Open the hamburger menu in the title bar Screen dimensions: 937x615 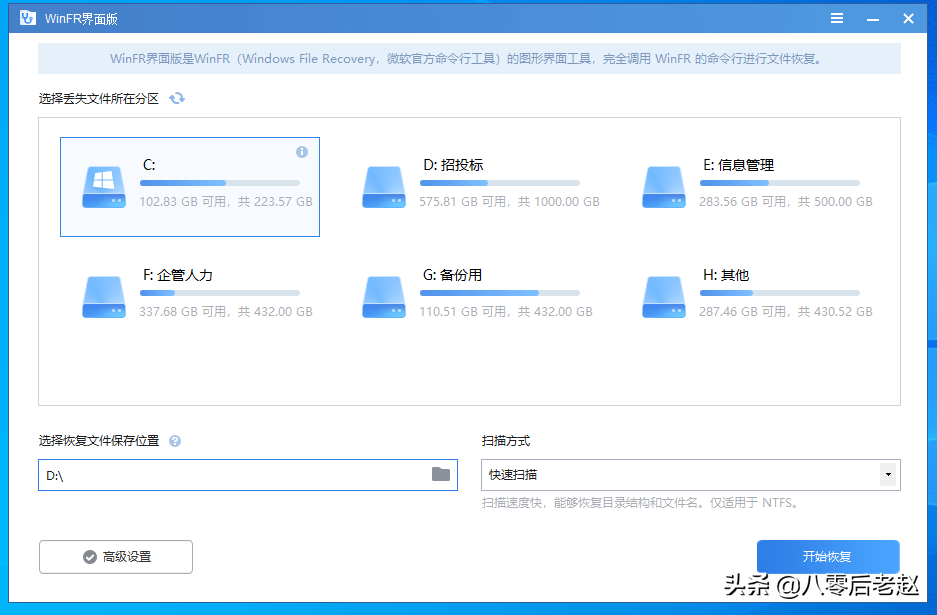click(x=836, y=17)
